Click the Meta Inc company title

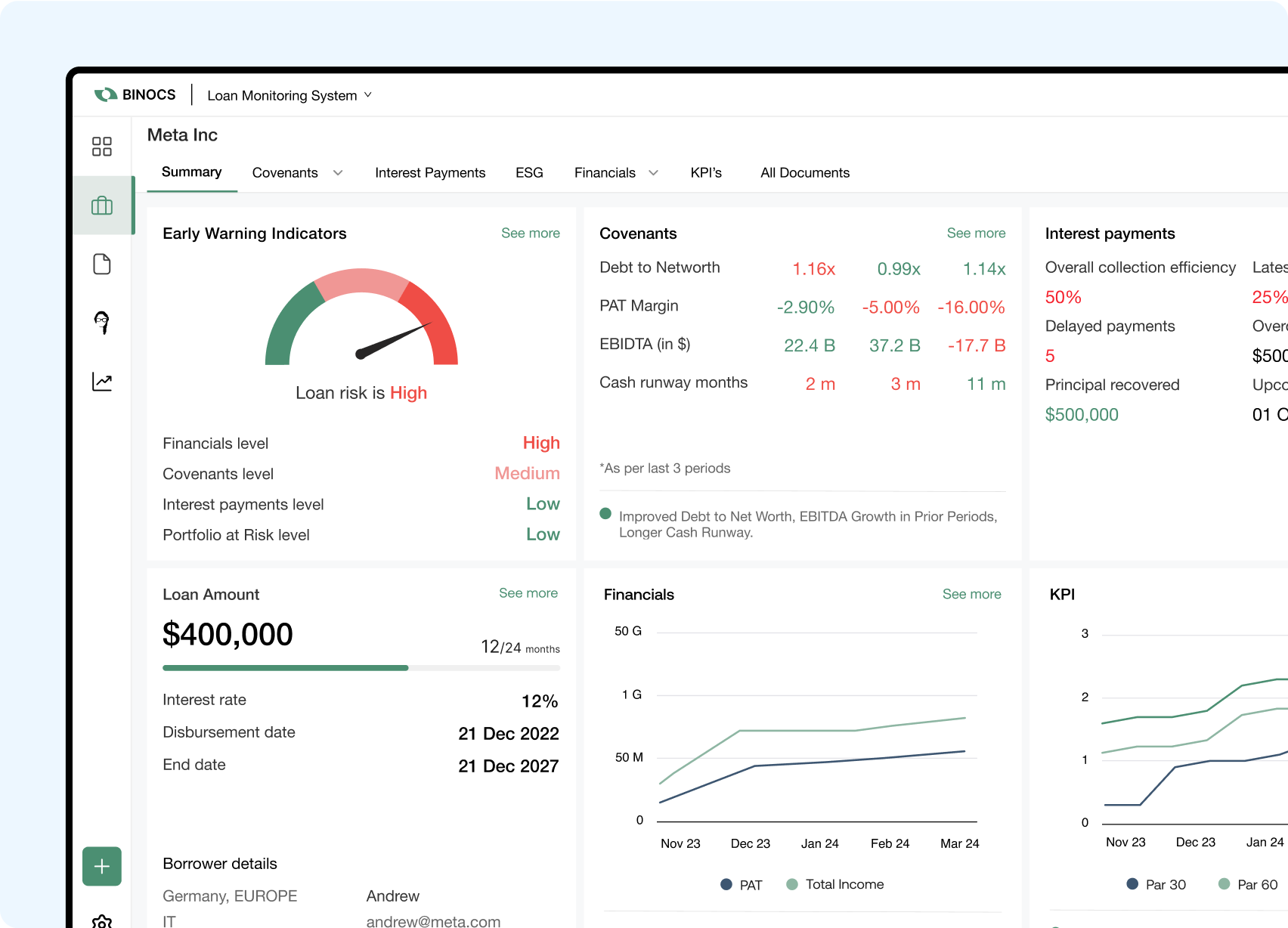(182, 135)
